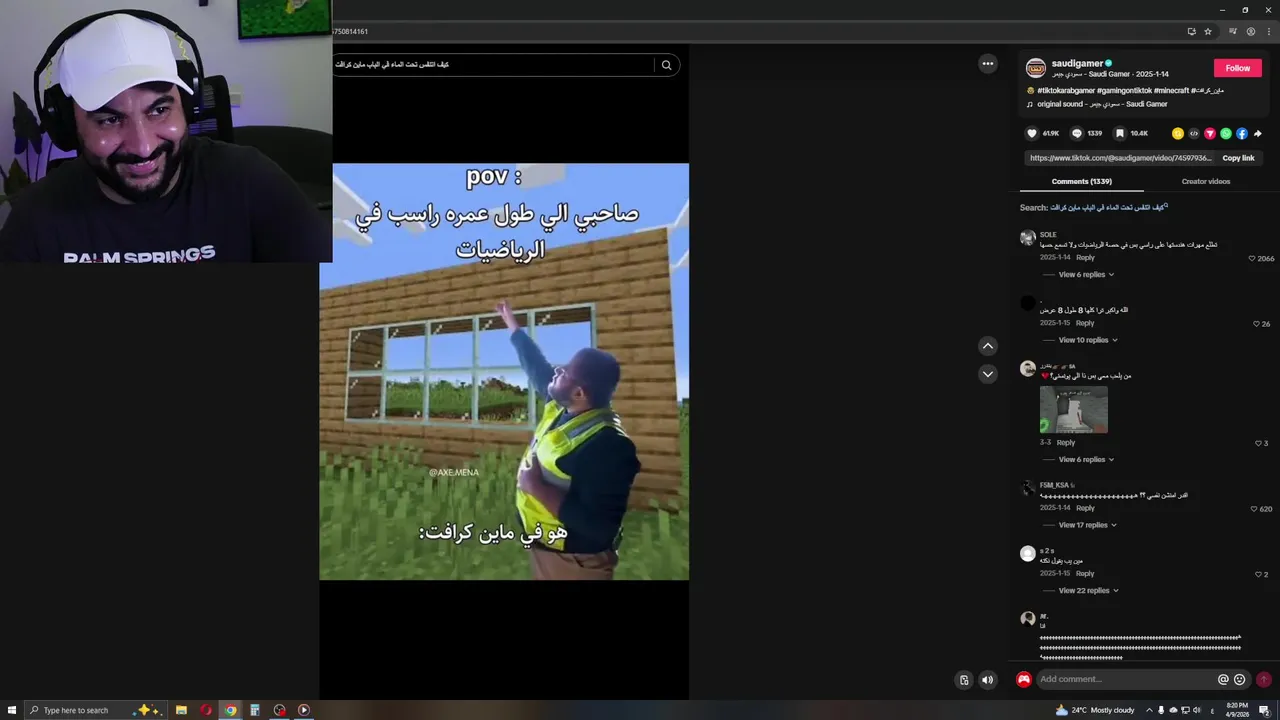
Task: Click the pink Follow button
Action: coord(1238,68)
